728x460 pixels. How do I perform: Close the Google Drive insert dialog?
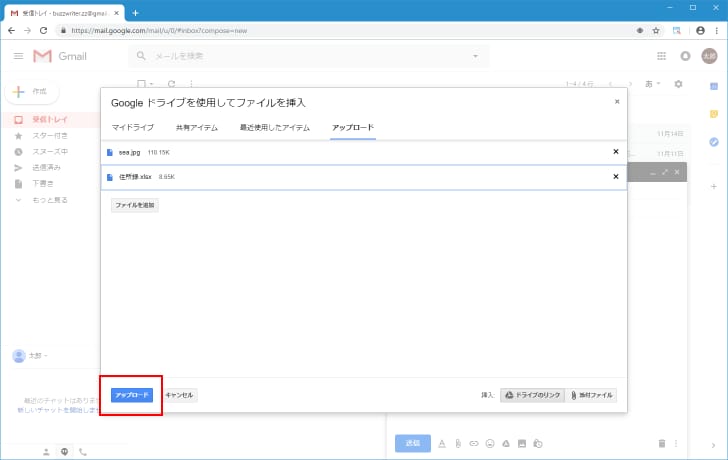tap(617, 102)
